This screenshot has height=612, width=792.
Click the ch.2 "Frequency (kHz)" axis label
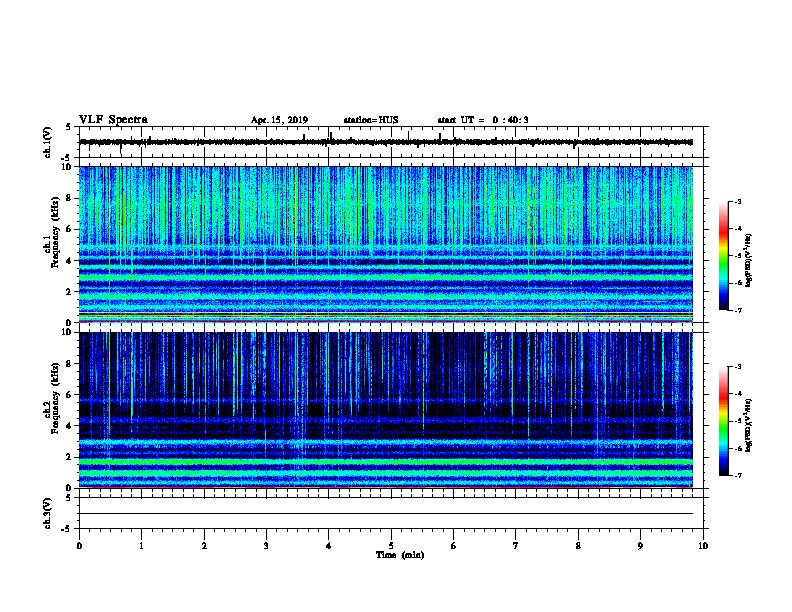[55, 398]
